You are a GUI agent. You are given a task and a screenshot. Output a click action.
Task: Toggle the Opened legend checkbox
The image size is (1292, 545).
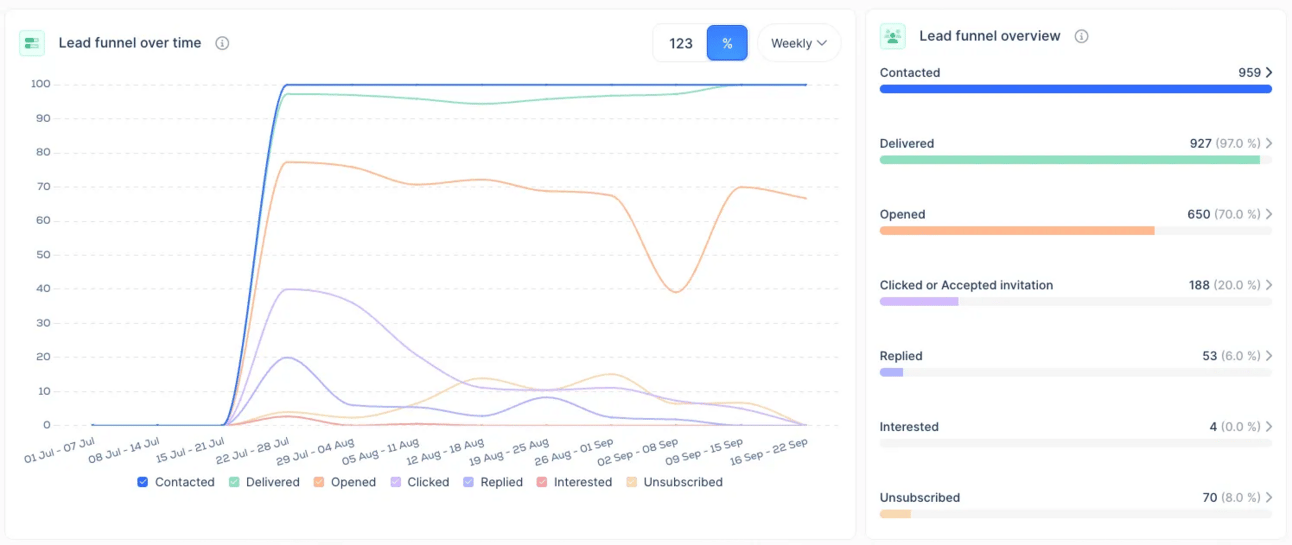click(x=319, y=482)
